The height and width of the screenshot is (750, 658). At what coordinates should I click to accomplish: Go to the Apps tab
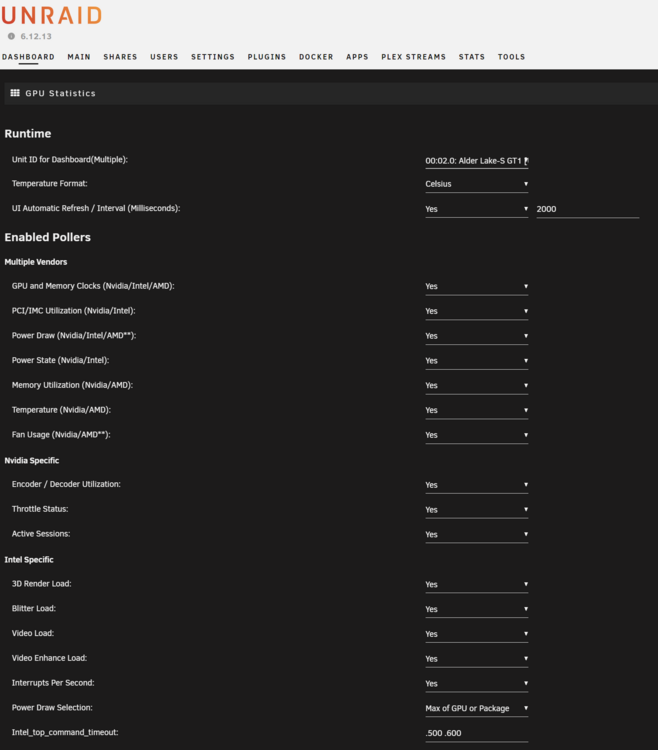pyautogui.click(x=357, y=57)
